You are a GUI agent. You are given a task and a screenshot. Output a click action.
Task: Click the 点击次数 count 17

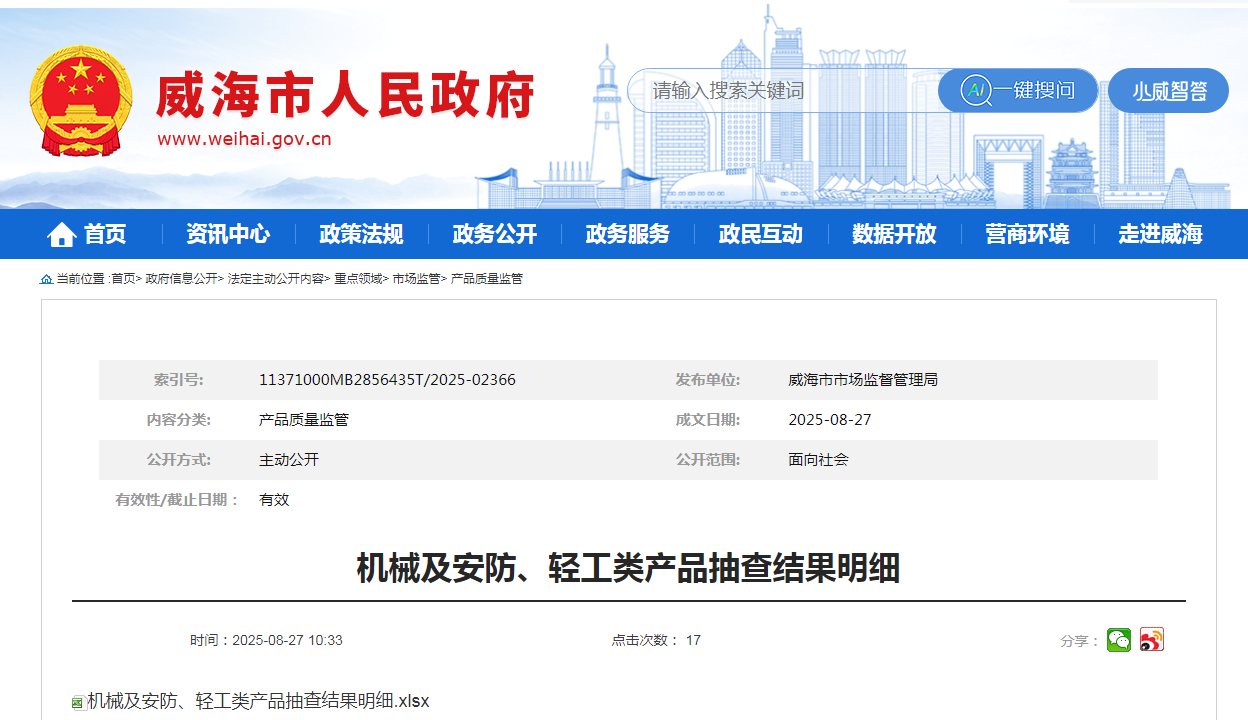tap(693, 640)
